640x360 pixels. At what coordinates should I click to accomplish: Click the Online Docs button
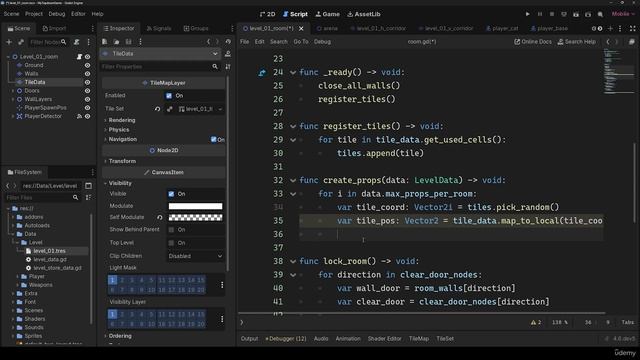[x=533, y=42]
